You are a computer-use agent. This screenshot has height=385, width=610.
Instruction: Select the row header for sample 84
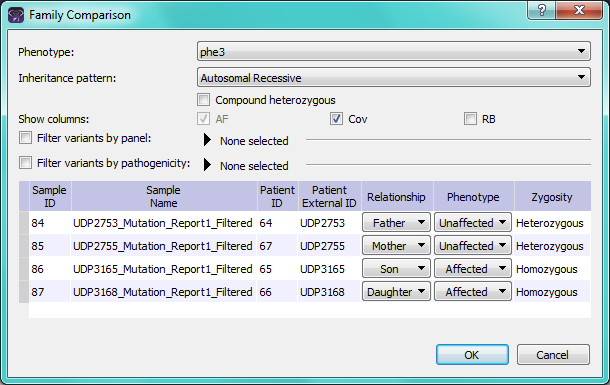pos(24,222)
